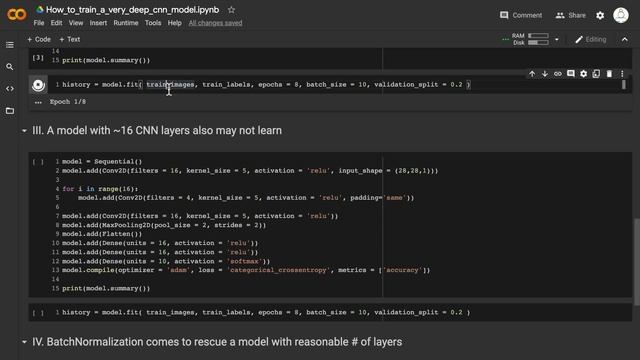Open the code snippets sidebar icon
The height and width of the screenshot is (360, 640).
10,89
